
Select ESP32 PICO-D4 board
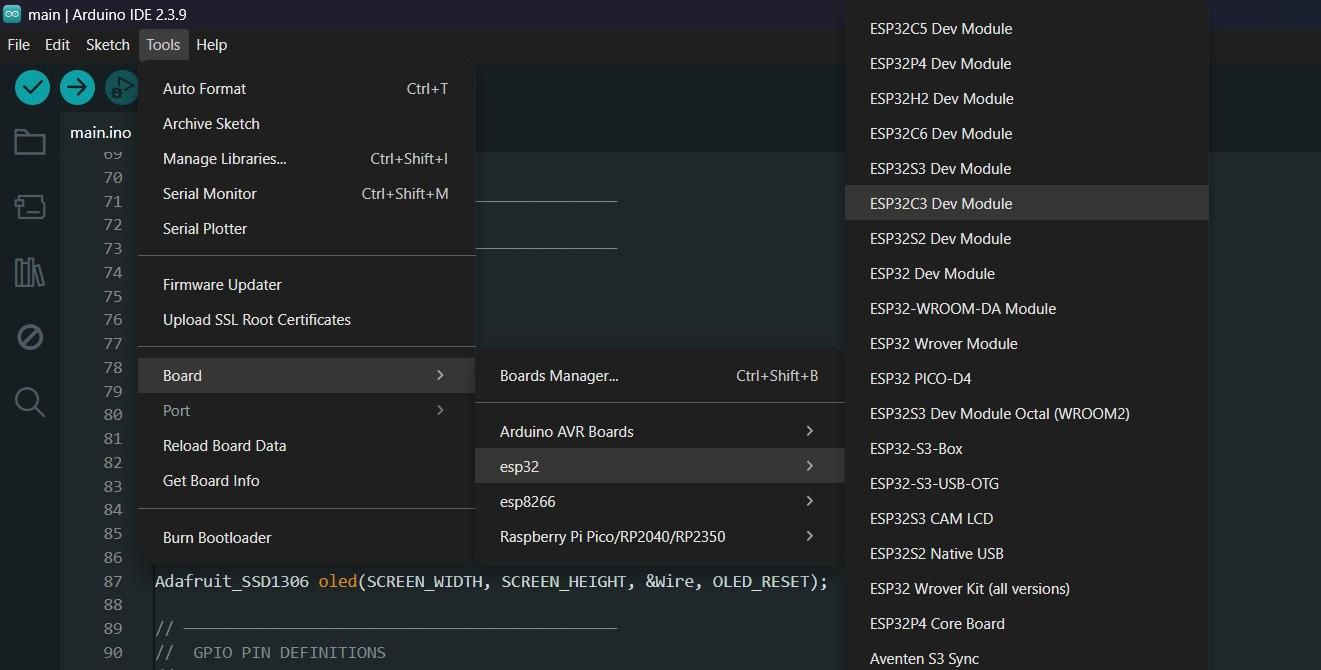coord(1027,379)
